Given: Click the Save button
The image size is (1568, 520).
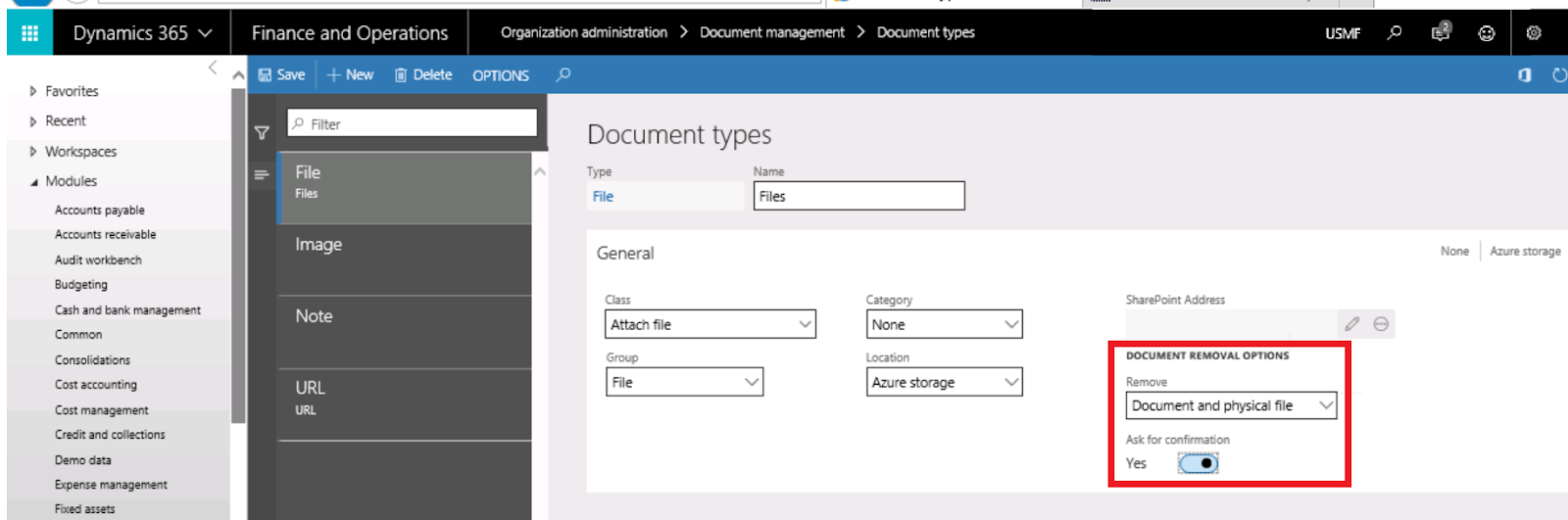Looking at the screenshot, I should coord(282,74).
